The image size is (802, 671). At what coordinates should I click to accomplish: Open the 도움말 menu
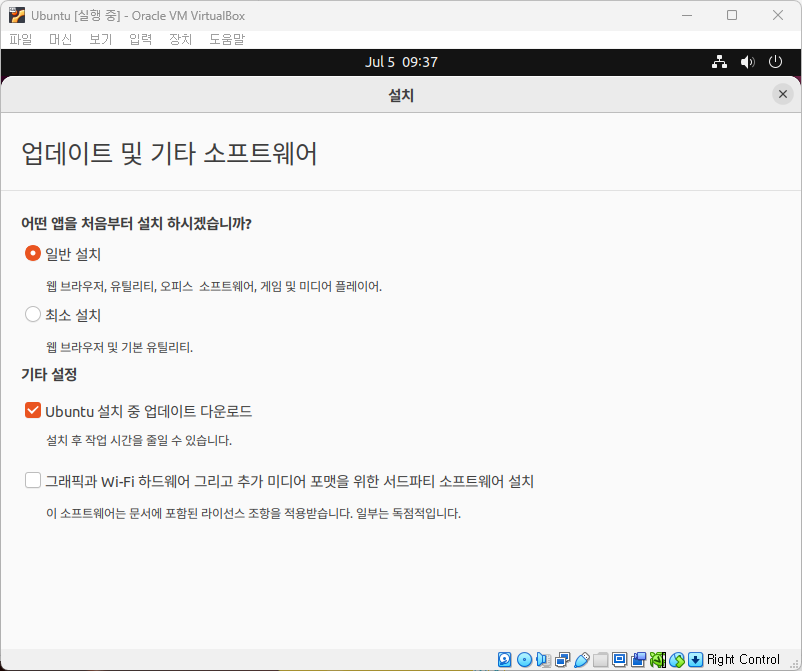point(227,39)
